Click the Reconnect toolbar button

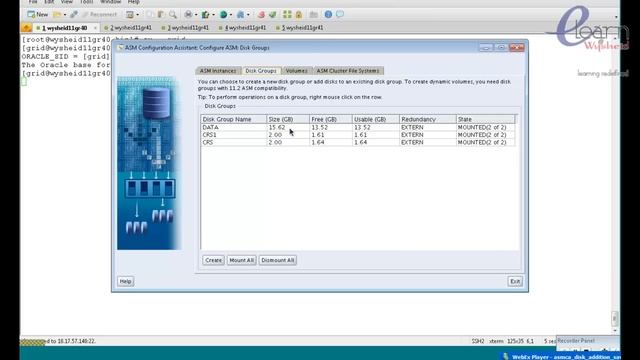(x=99, y=15)
